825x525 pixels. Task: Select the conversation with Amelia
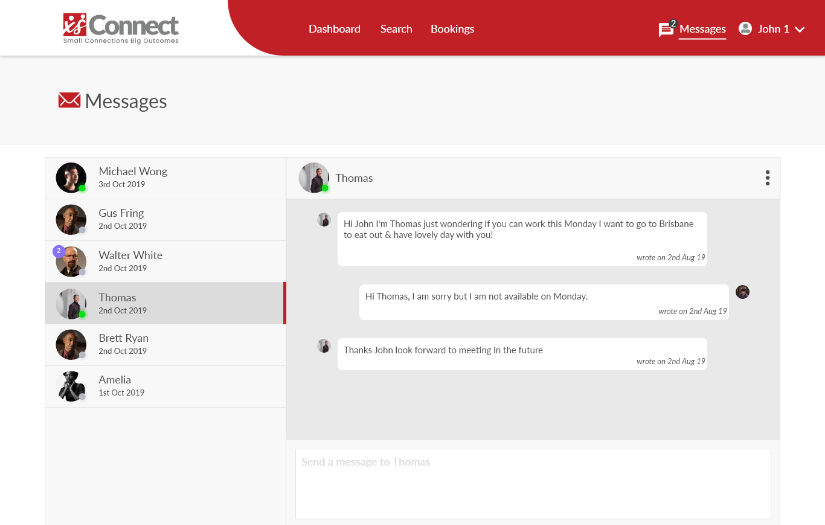click(x=165, y=386)
